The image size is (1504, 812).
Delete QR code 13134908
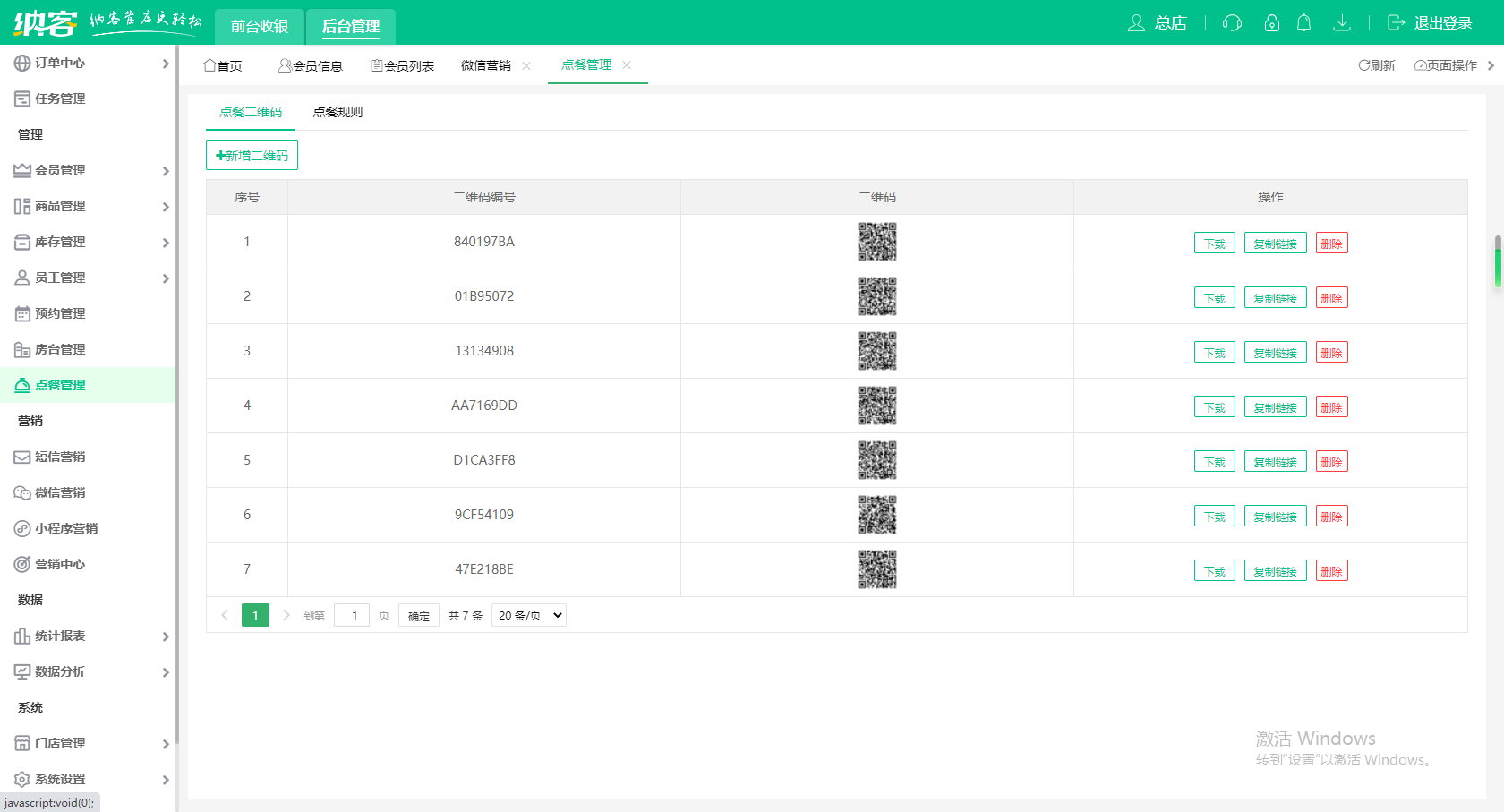click(x=1332, y=353)
